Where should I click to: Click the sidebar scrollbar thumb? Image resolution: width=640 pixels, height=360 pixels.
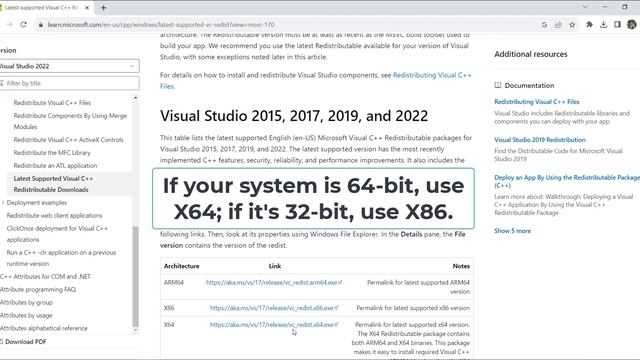136,276
